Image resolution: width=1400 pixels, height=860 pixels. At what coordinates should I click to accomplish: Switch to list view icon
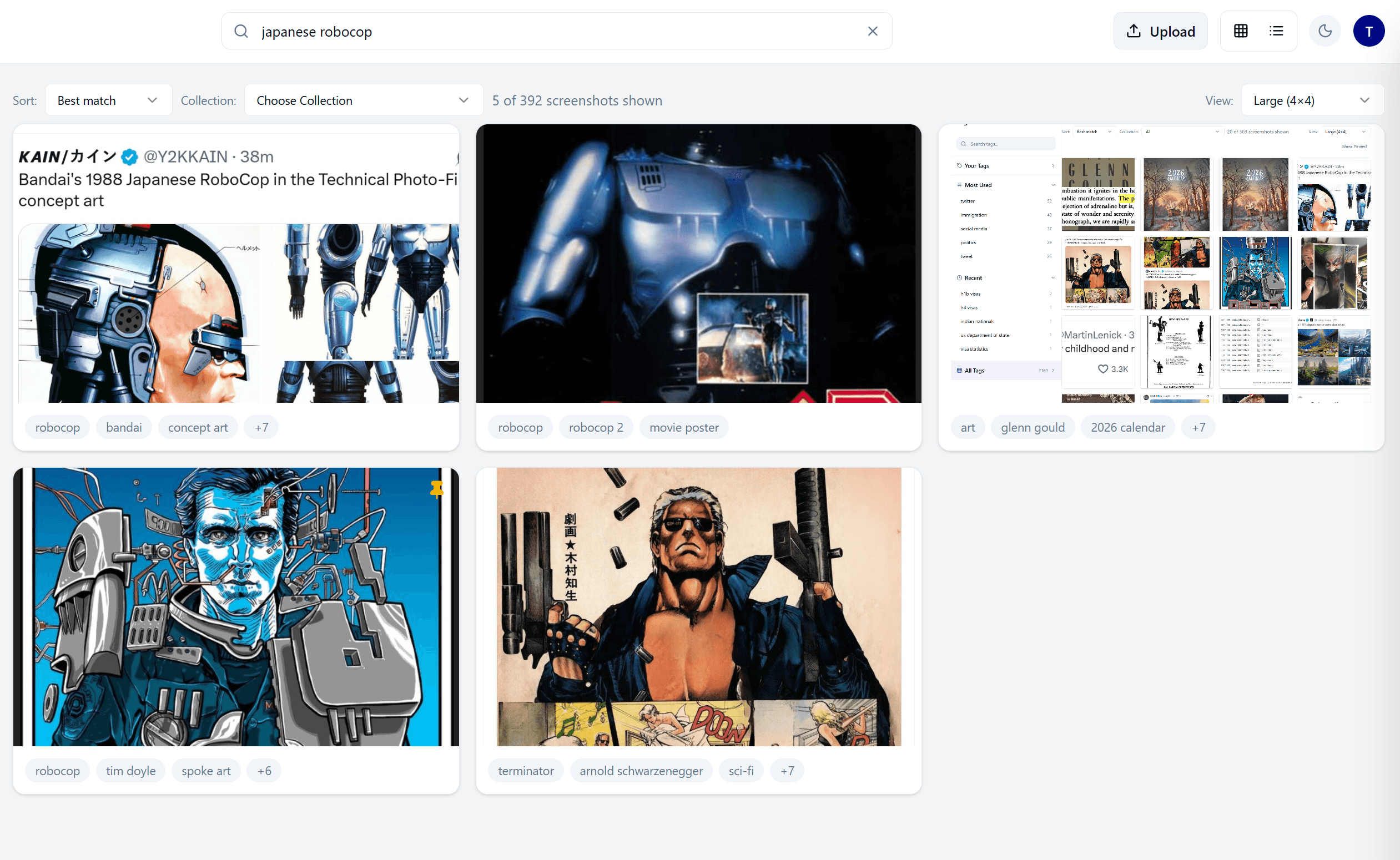coord(1276,31)
